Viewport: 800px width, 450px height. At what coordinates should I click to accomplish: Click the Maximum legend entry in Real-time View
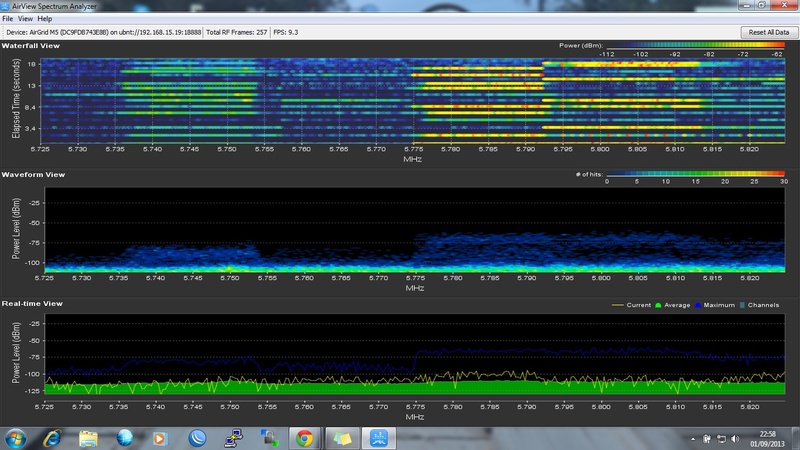(x=717, y=305)
